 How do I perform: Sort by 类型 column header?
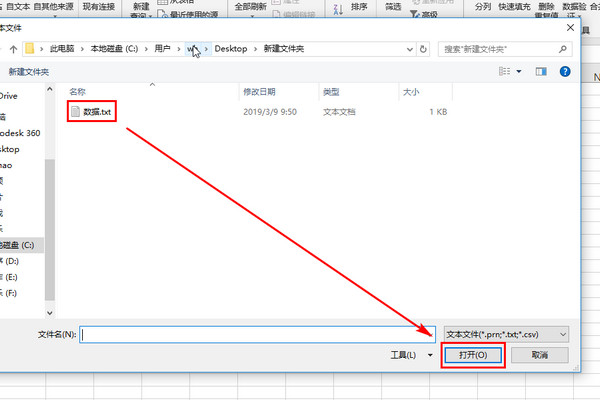tap(331, 92)
